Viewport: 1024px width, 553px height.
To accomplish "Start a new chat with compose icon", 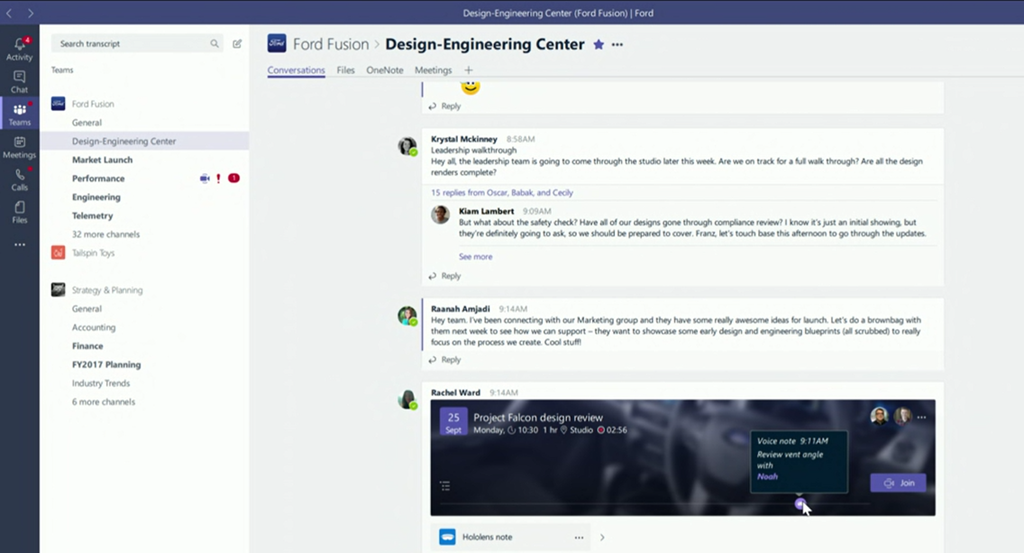I will click(x=237, y=44).
